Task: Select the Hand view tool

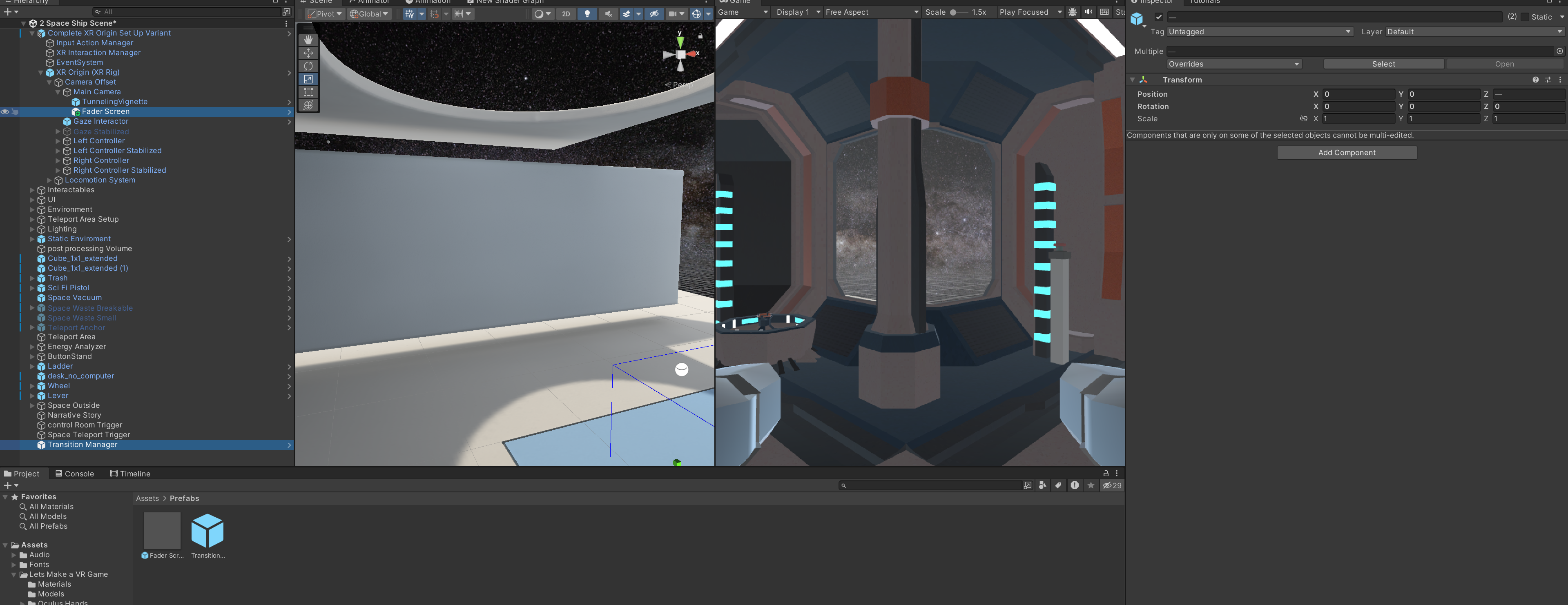Action: [x=308, y=40]
